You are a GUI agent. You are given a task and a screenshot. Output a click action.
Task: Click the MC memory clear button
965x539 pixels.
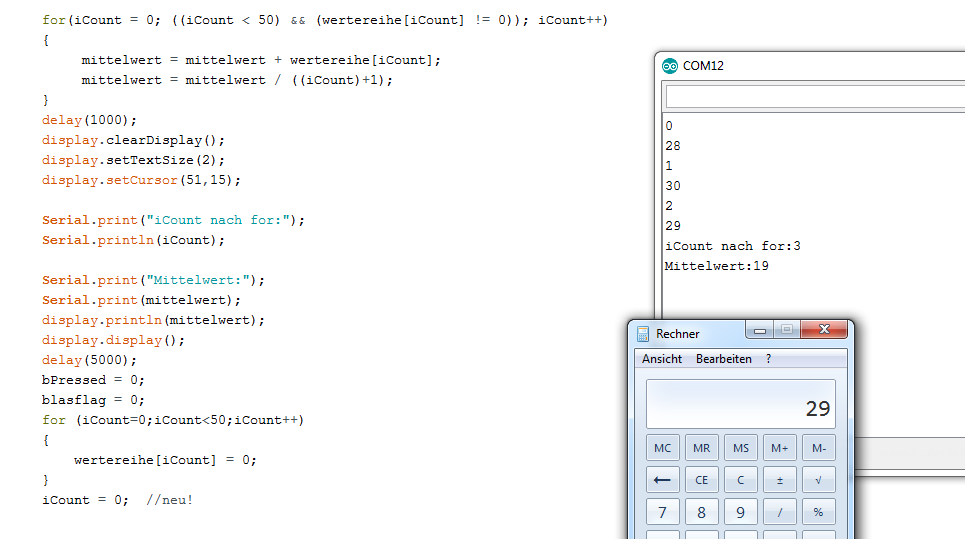pos(663,448)
